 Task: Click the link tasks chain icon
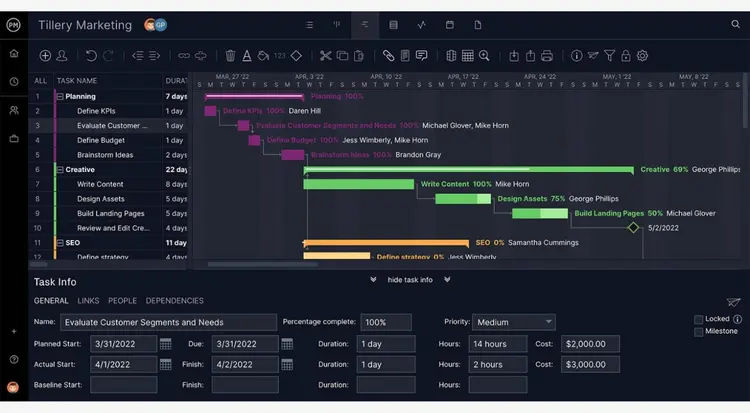point(184,56)
